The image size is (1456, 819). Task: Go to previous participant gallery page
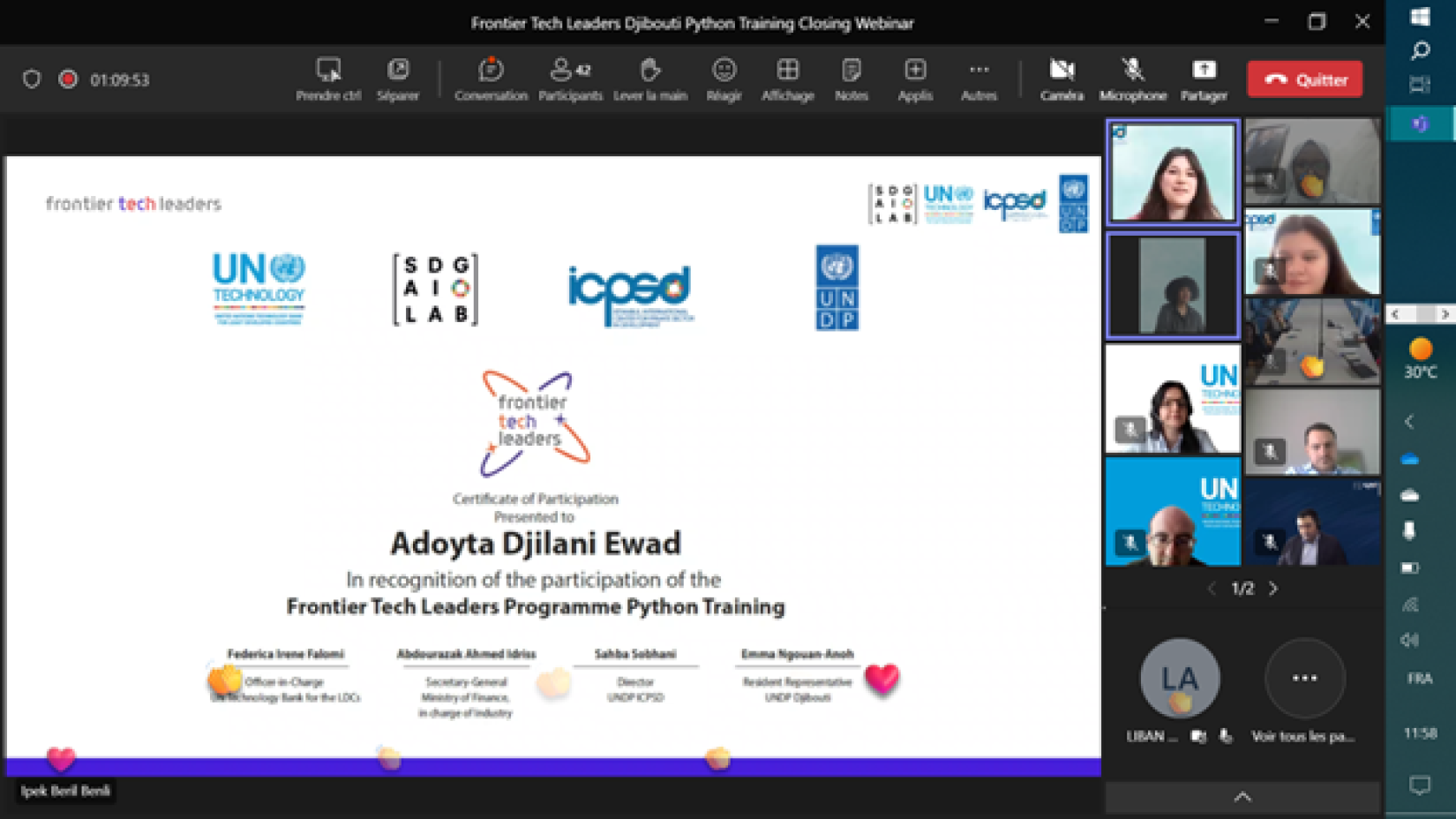tap(1212, 589)
